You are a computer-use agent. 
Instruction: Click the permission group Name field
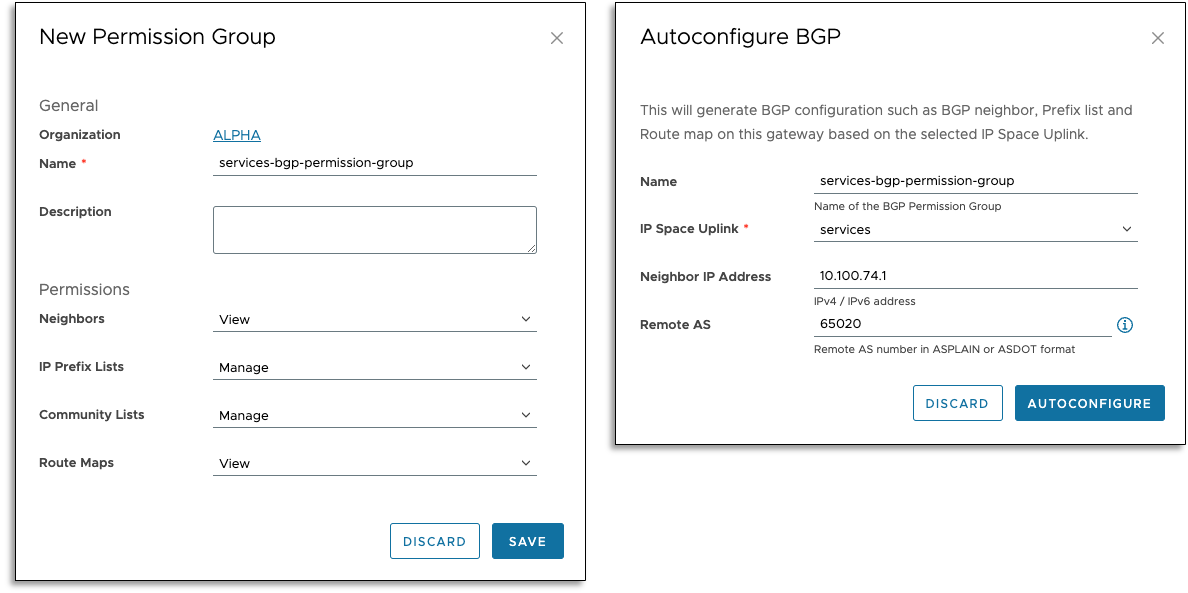click(x=375, y=163)
